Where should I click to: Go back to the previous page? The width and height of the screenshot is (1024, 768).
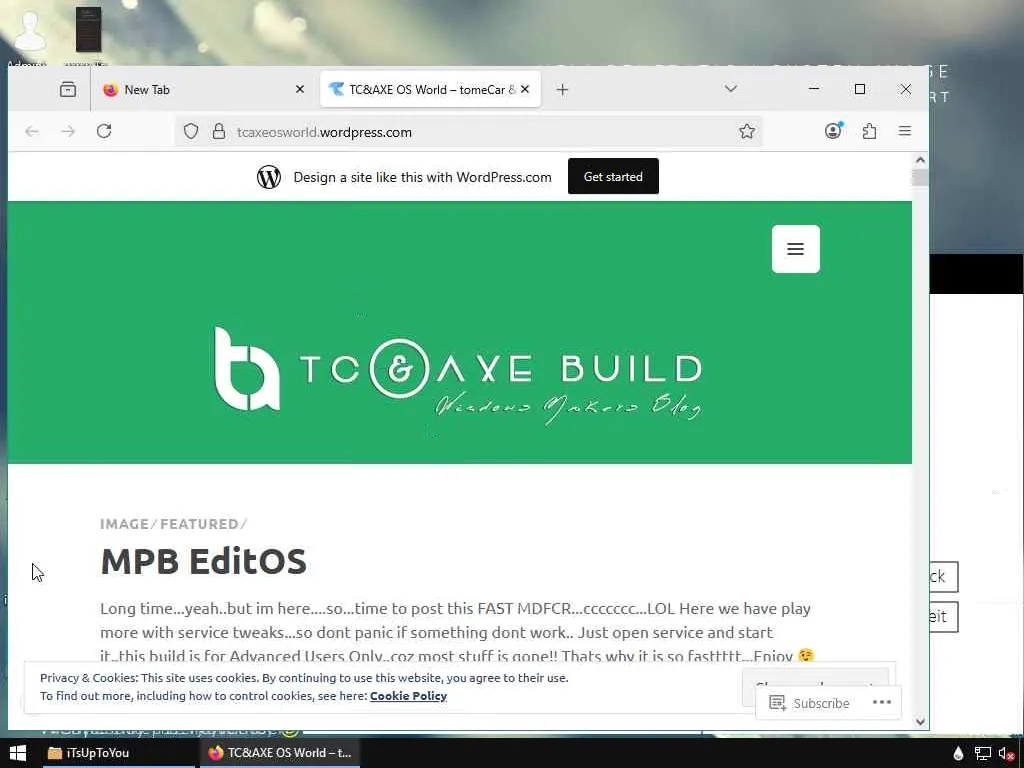32,132
